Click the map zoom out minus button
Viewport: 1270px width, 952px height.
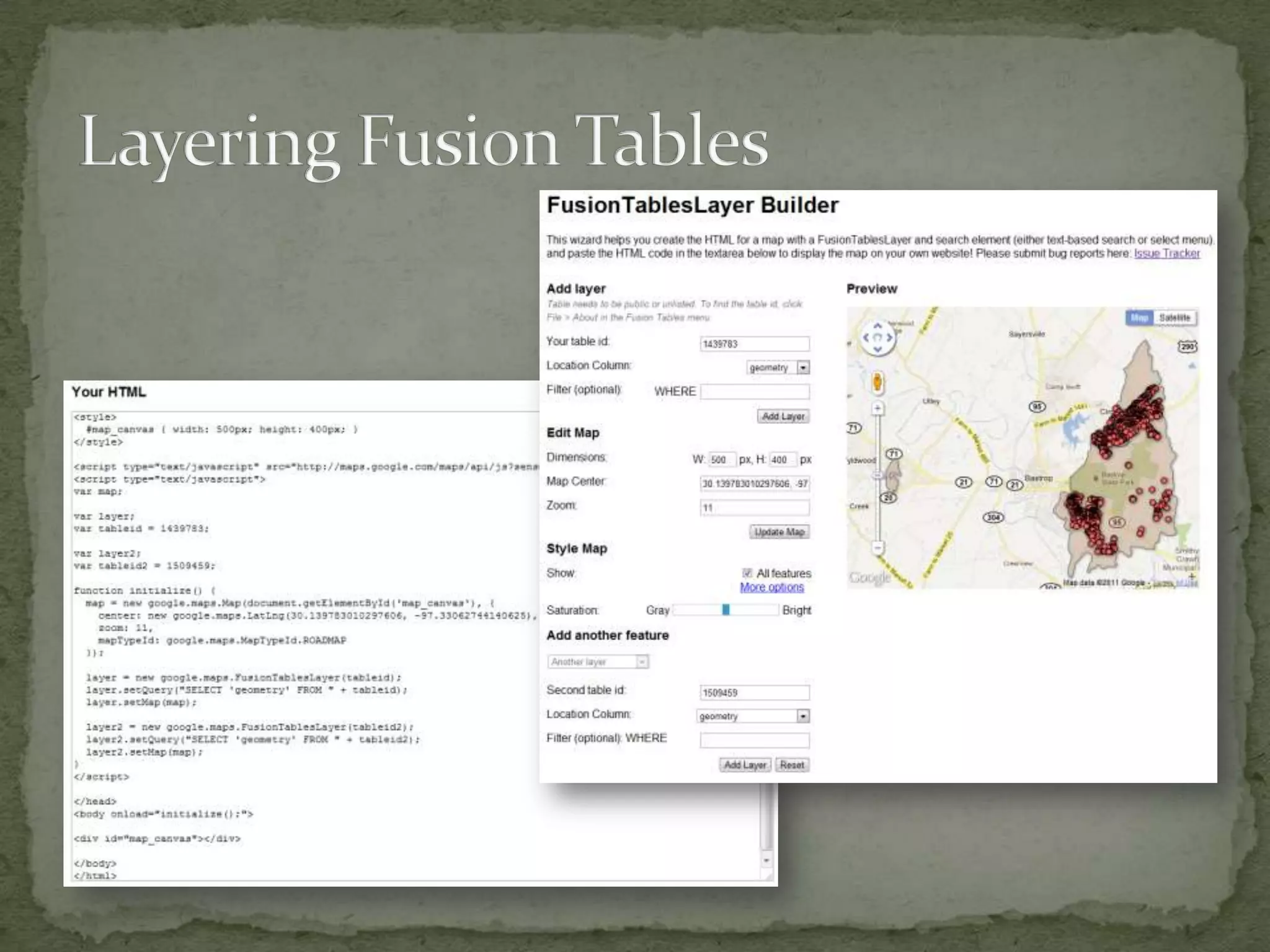pyautogui.click(x=877, y=548)
